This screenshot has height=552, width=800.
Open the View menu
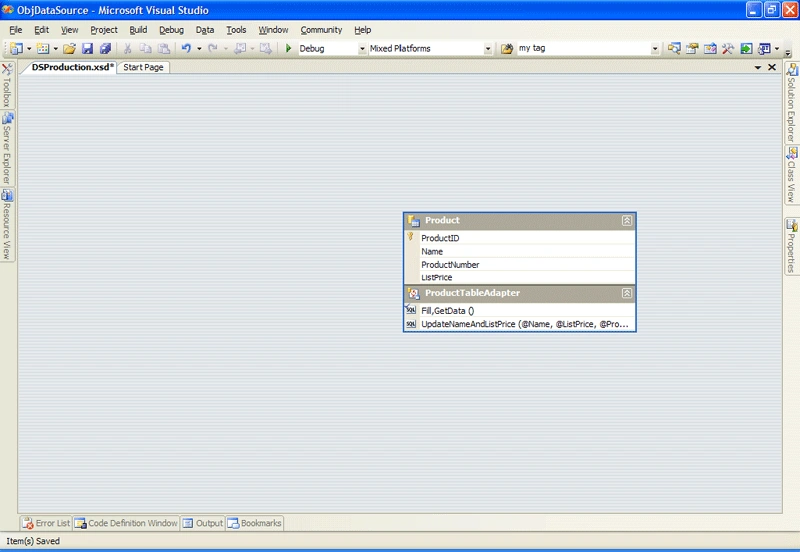click(x=69, y=30)
